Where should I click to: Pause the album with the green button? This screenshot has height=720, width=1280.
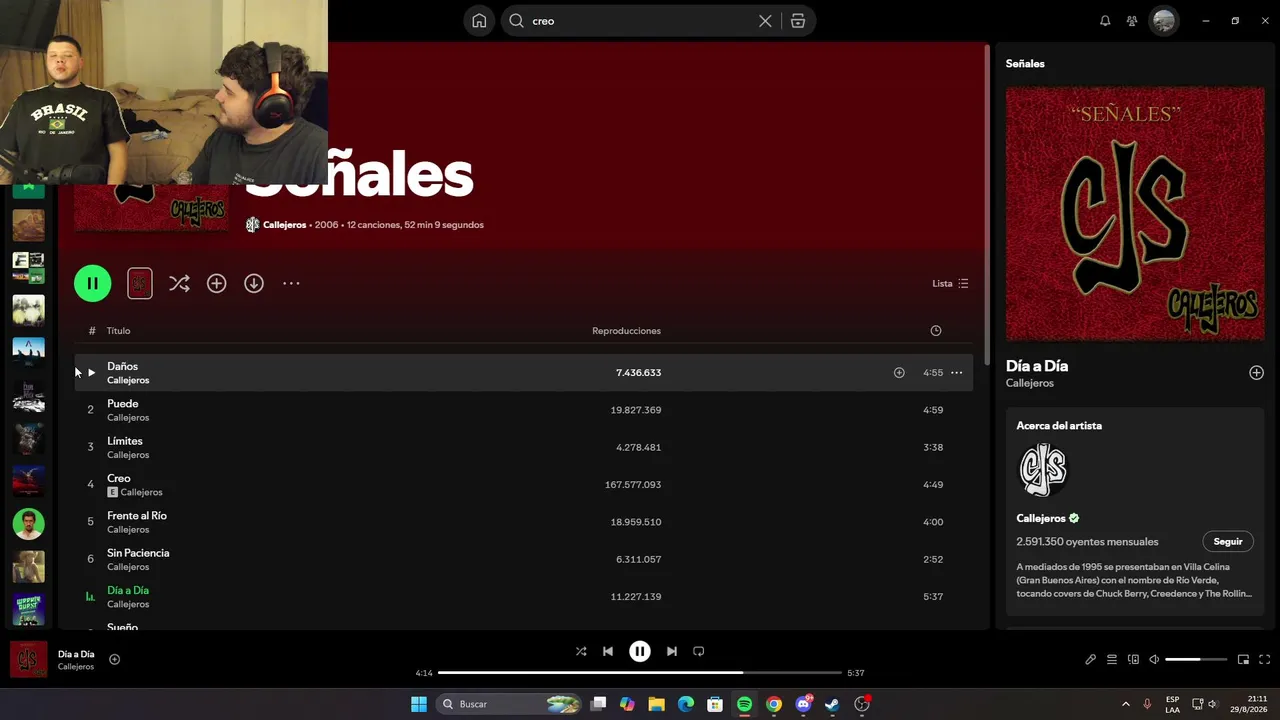click(x=92, y=283)
